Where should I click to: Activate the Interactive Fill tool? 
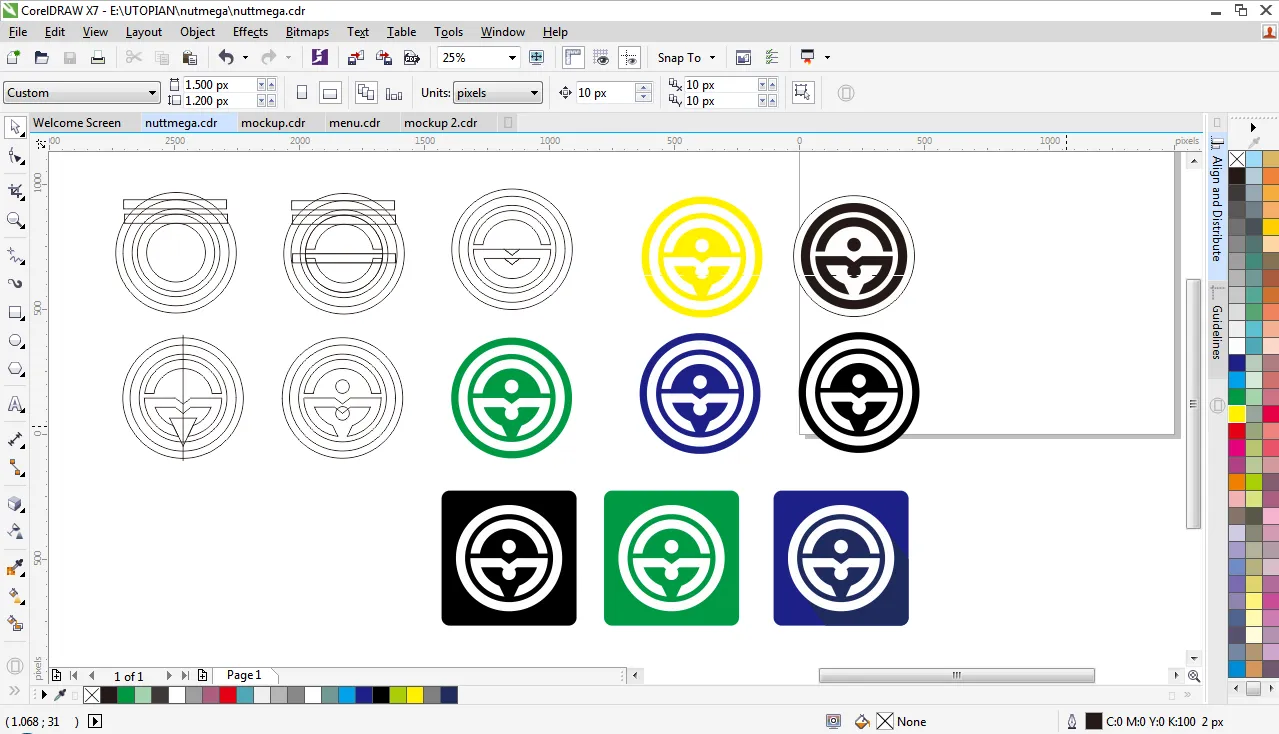coord(15,595)
